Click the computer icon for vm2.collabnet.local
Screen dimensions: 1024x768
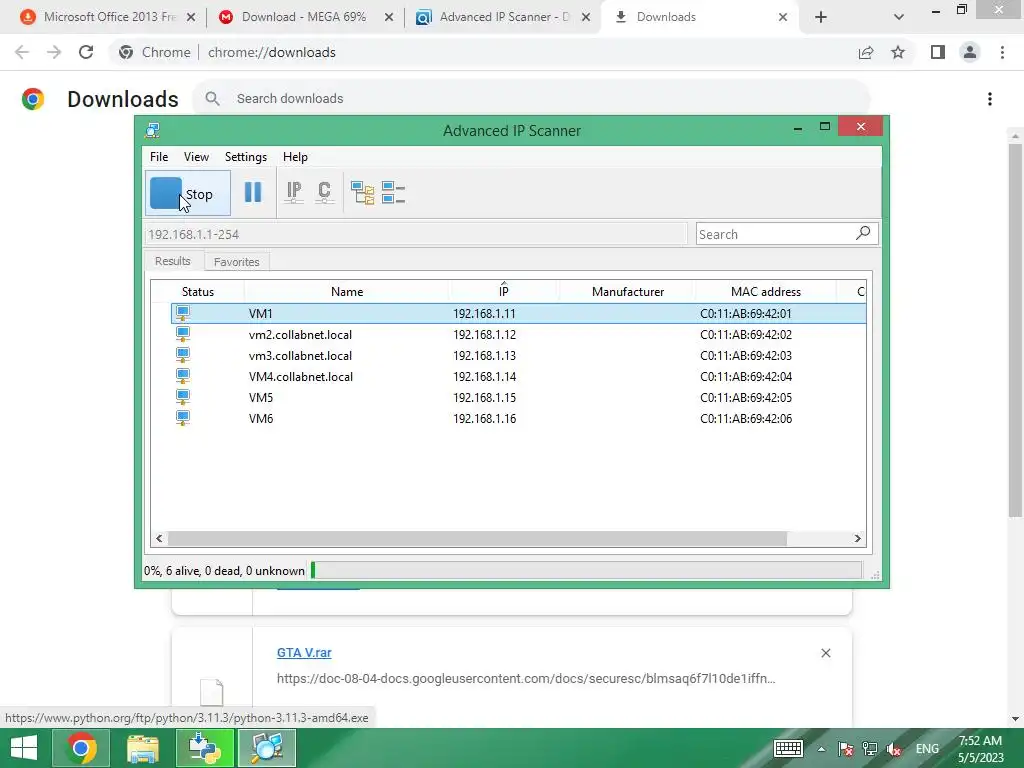[183, 334]
